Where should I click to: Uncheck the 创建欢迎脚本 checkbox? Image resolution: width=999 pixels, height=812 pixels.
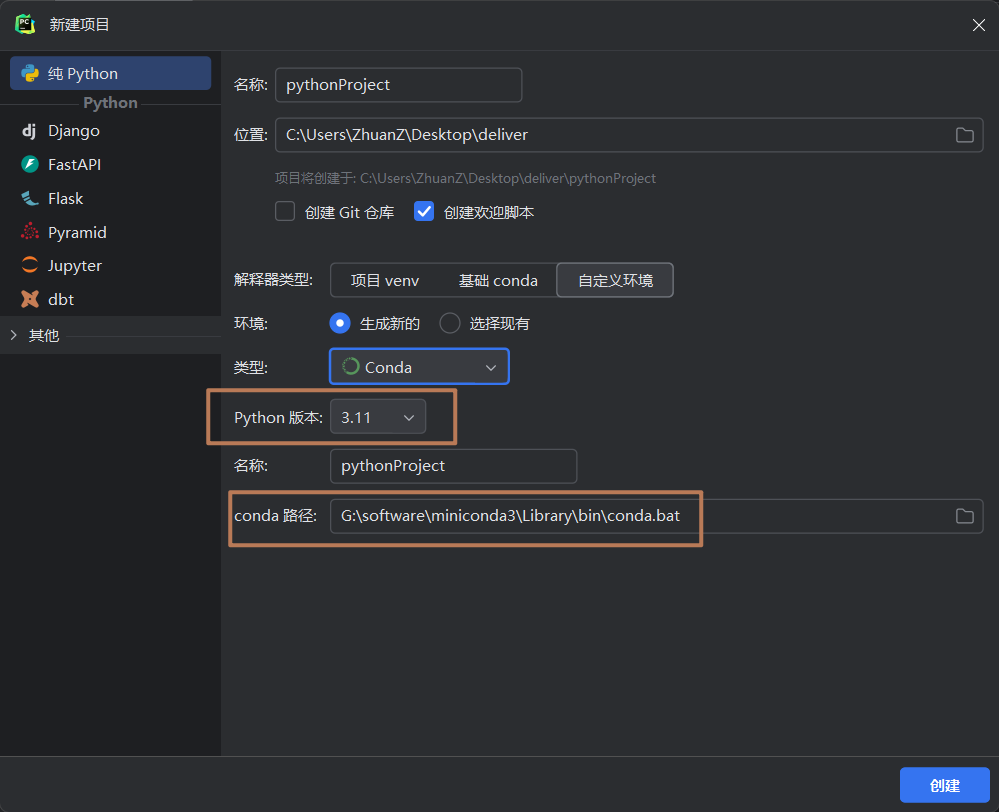tap(424, 212)
